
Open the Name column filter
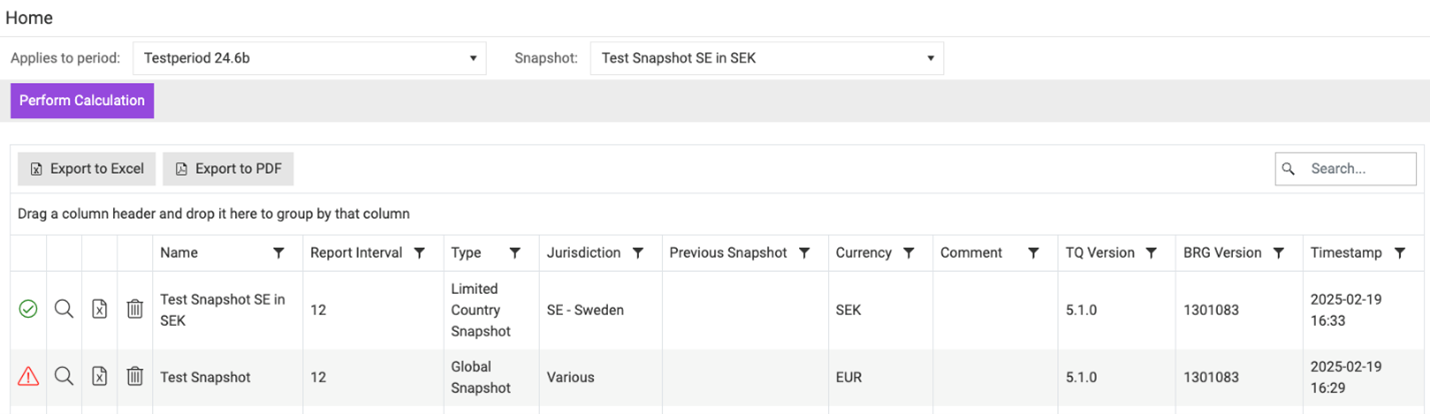coord(279,254)
